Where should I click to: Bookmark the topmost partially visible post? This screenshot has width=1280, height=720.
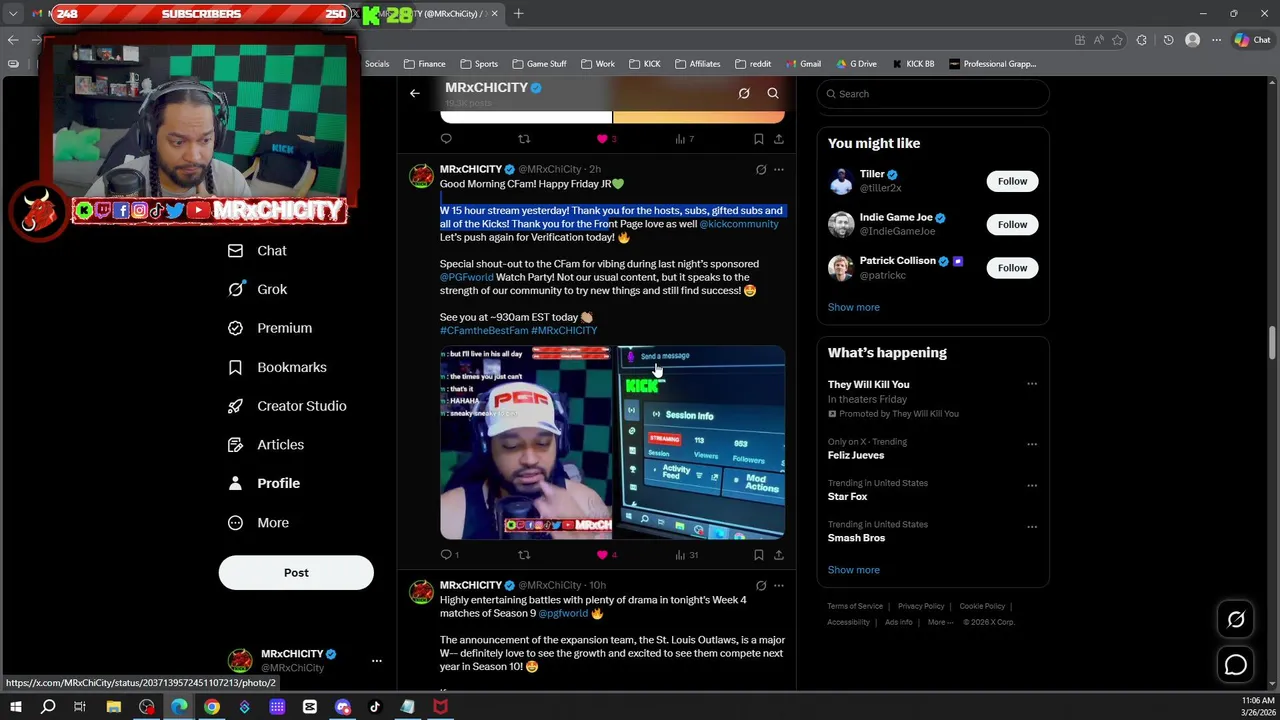(758, 139)
